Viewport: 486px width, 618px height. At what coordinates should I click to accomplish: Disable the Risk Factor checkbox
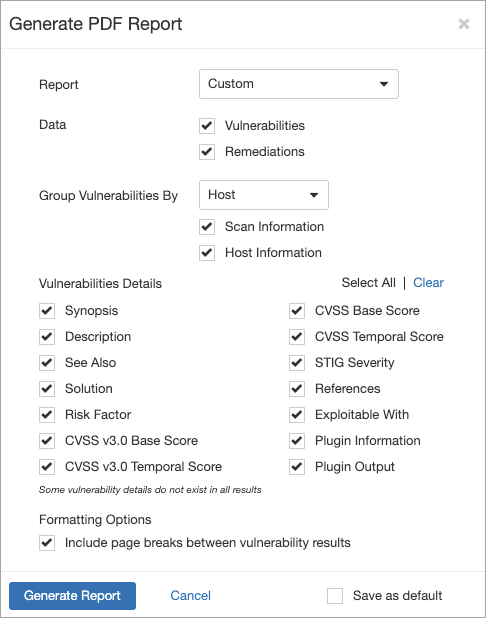pyautogui.click(x=47, y=415)
